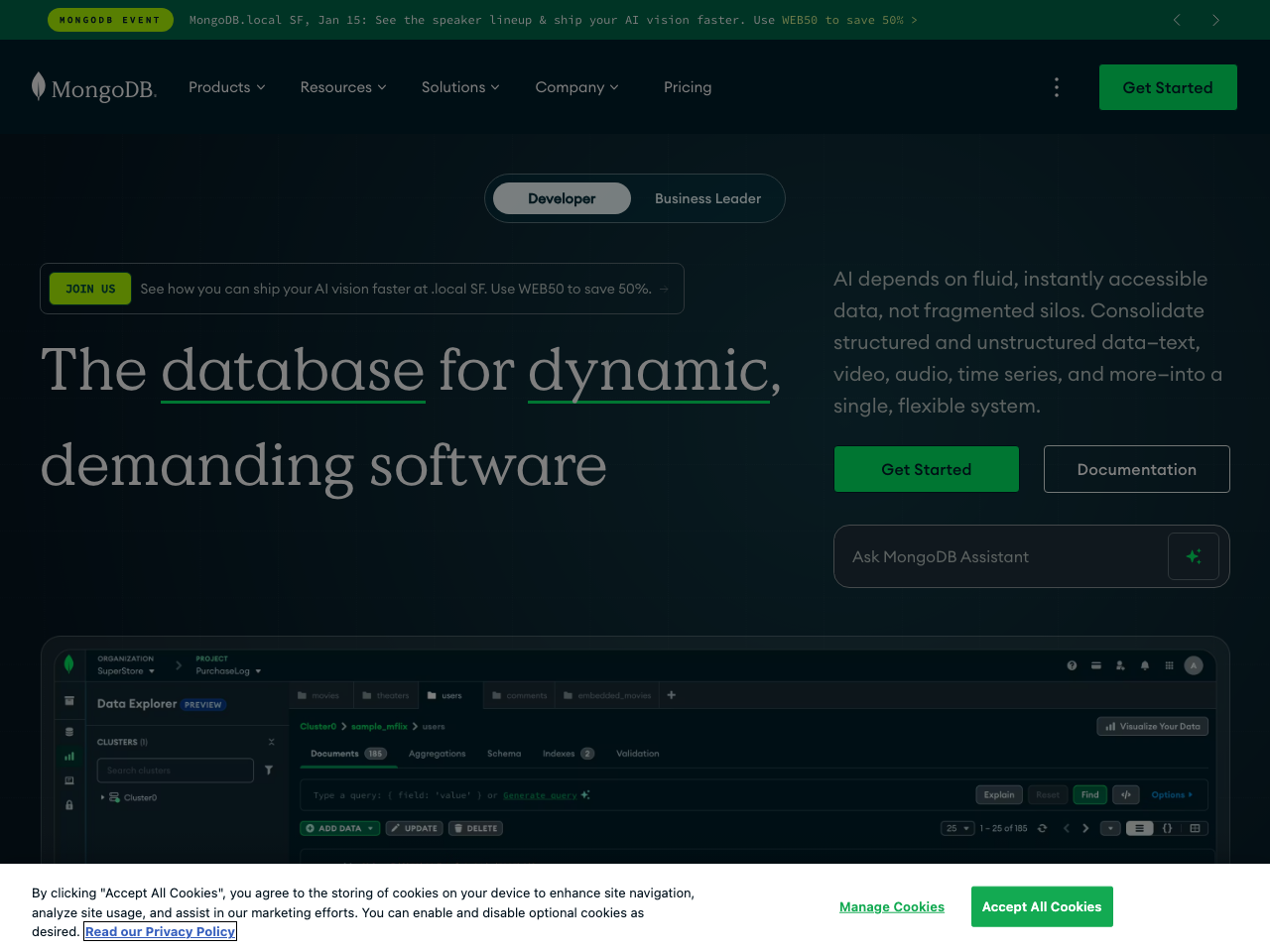Expand Cluster0 in the clusters sidebar
1270x952 pixels.
tap(102, 796)
